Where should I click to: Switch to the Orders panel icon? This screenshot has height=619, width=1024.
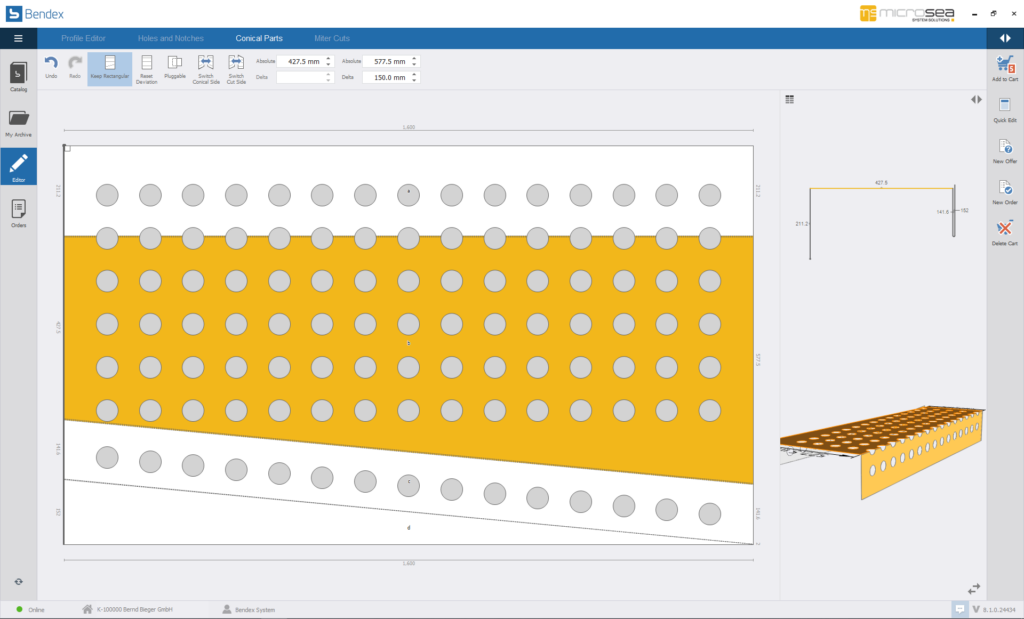tap(17, 210)
